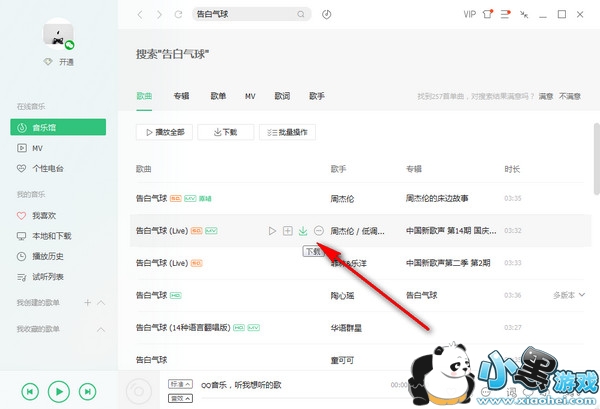Expand 多版本 for 陶心瑶's song
Viewport: 600px width, 409px height.
click(x=569, y=295)
